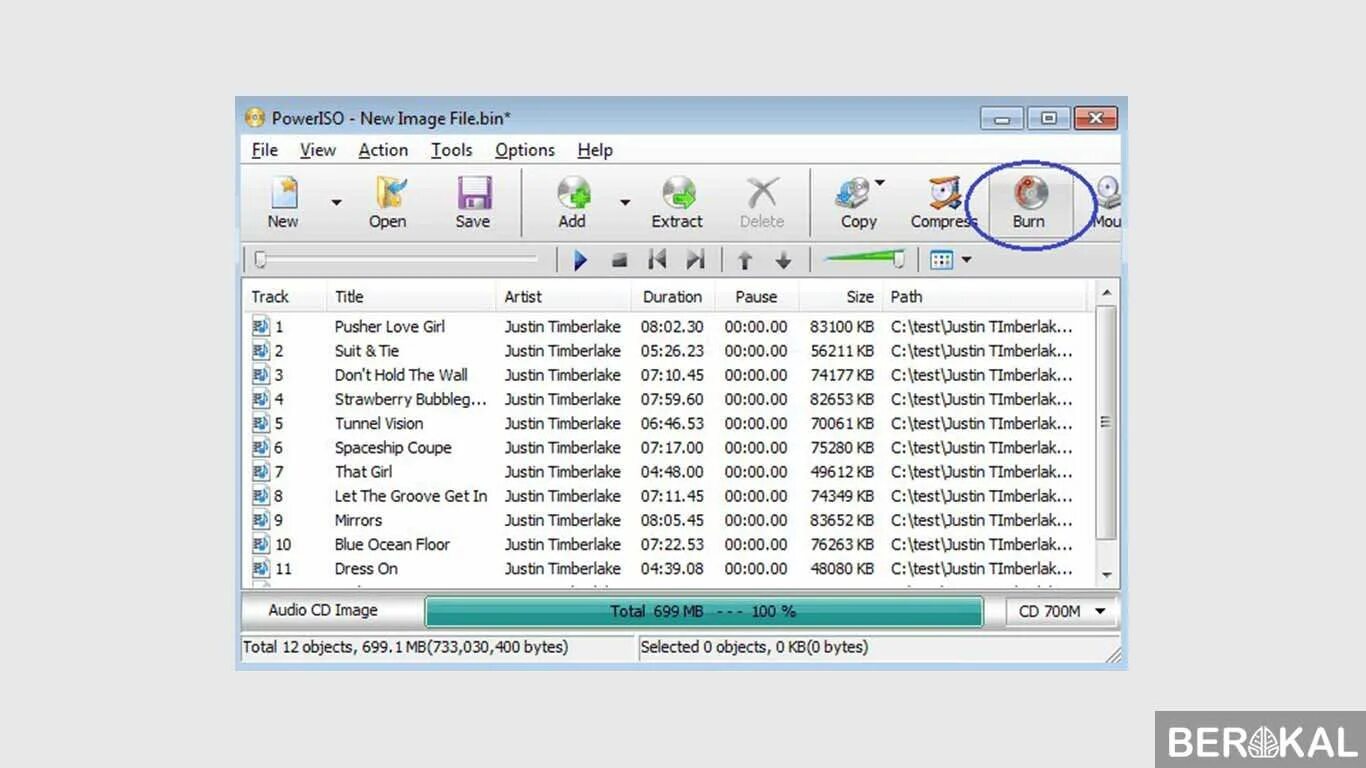Image resolution: width=1366 pixels, height=768 pixels.
Task: Click the Stop playback square button
Action: click(619, 261)
